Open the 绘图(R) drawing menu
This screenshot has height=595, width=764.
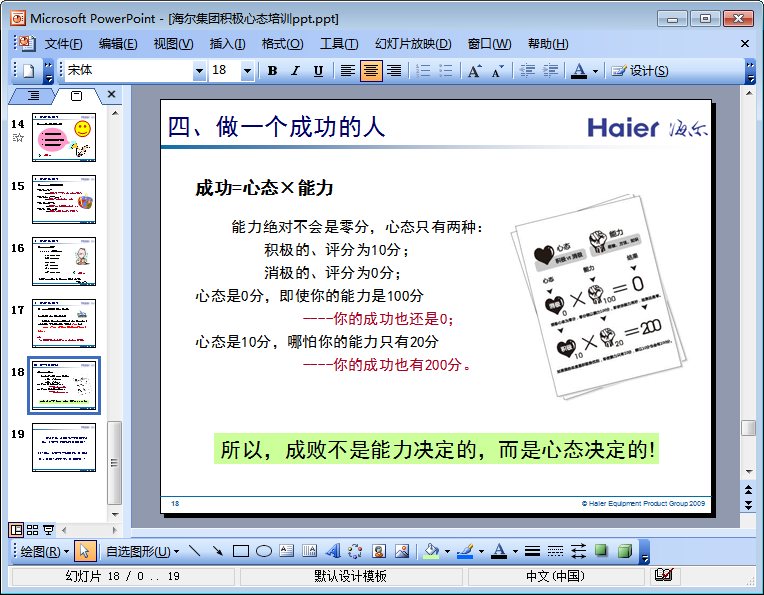[x=45, y=551]
